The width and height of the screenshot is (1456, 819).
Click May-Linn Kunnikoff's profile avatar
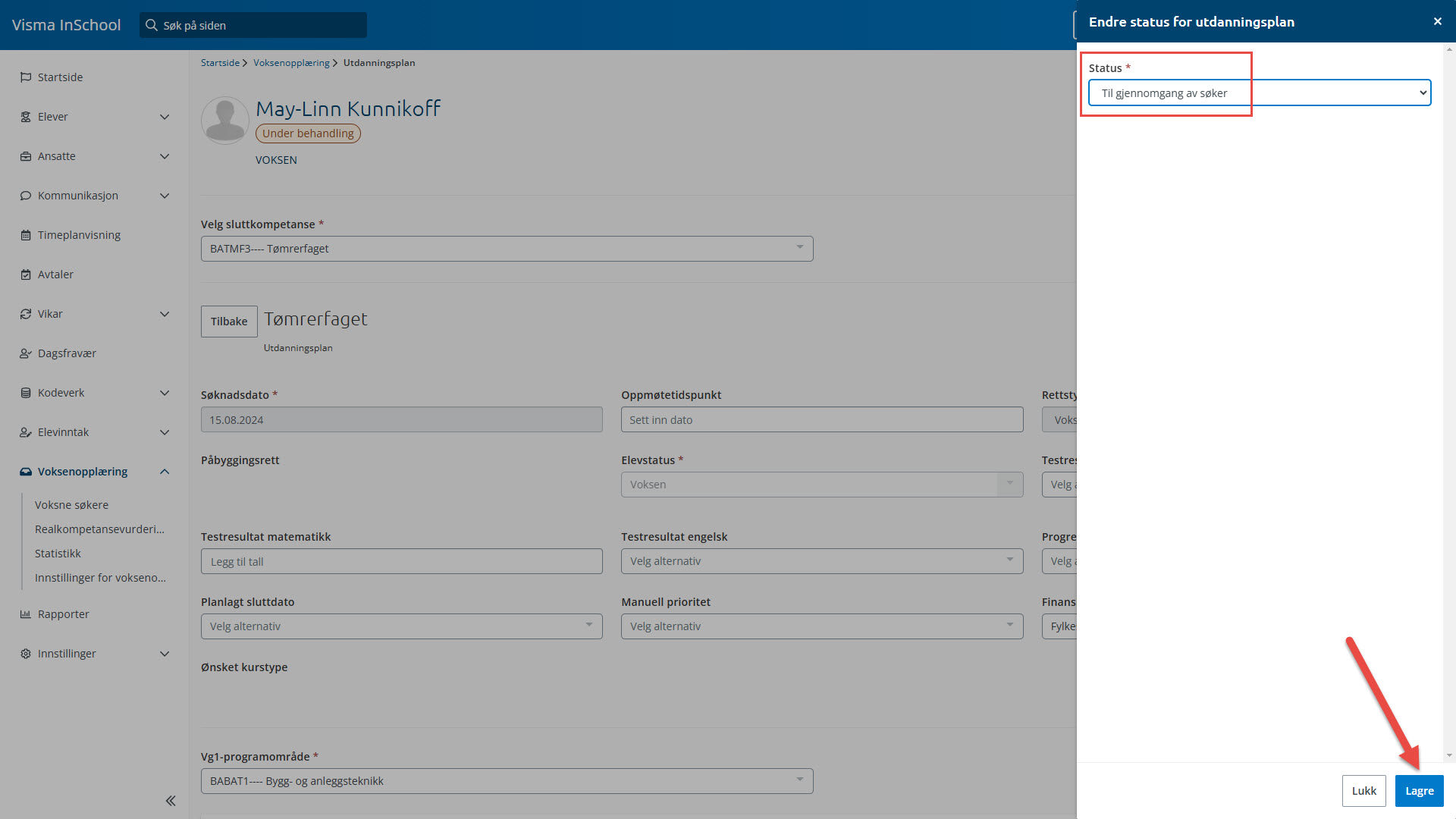pyautogui.click(x=225, y=120)
